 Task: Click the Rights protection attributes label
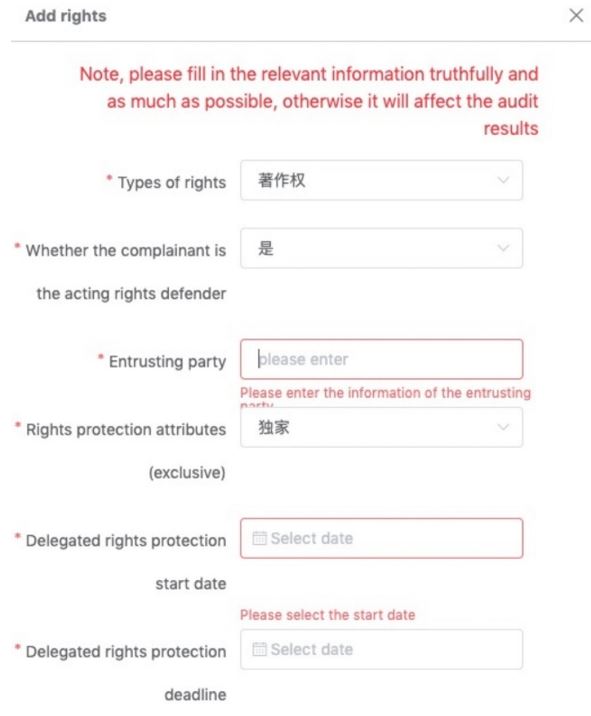coord(126,430)
